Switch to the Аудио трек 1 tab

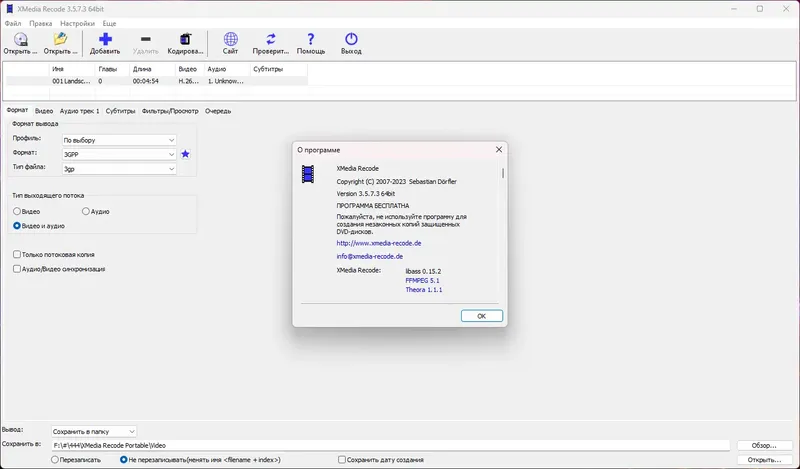point(80,111)
